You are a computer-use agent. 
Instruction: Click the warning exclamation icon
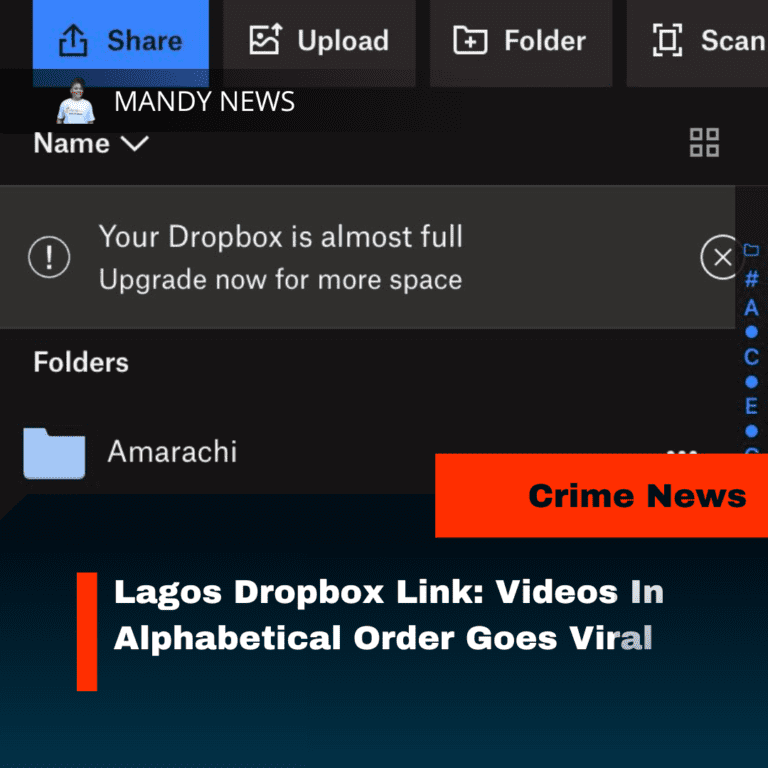[49, 257]
